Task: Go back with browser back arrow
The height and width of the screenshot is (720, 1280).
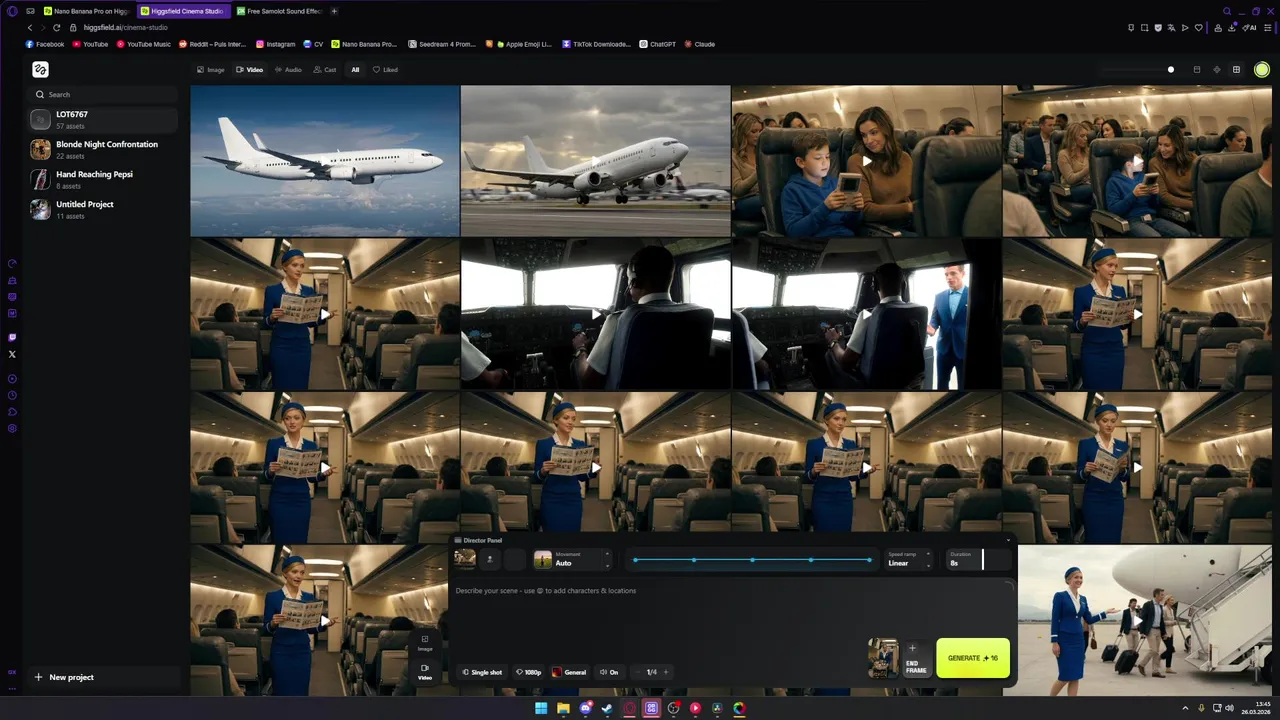Action: (30, 27)
